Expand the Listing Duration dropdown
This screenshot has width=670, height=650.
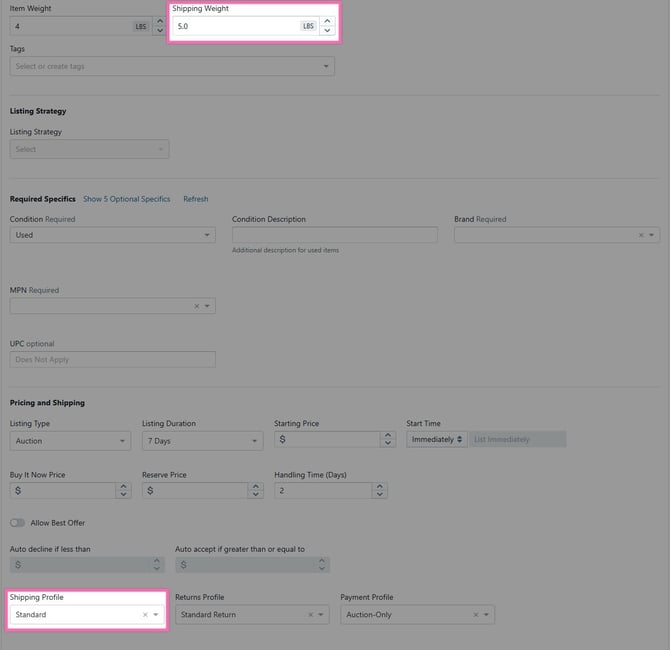[202, 440]
